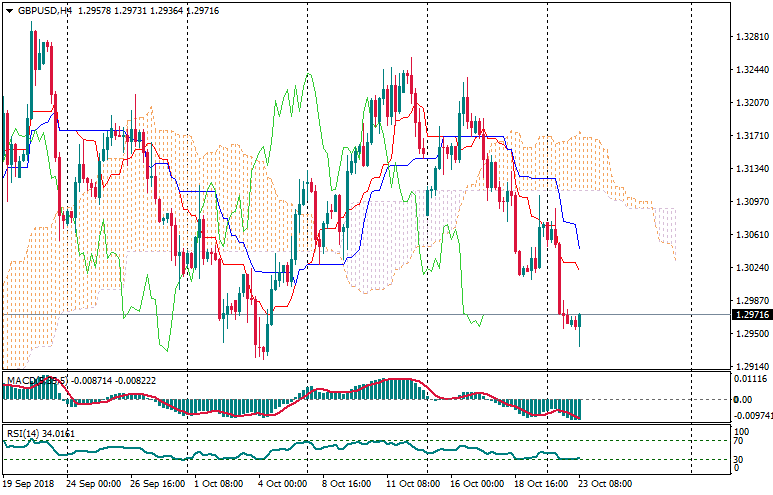Click the 1.32810 price scale label
This screenshot has width=773, height=495.
click(x=750, y=37)
